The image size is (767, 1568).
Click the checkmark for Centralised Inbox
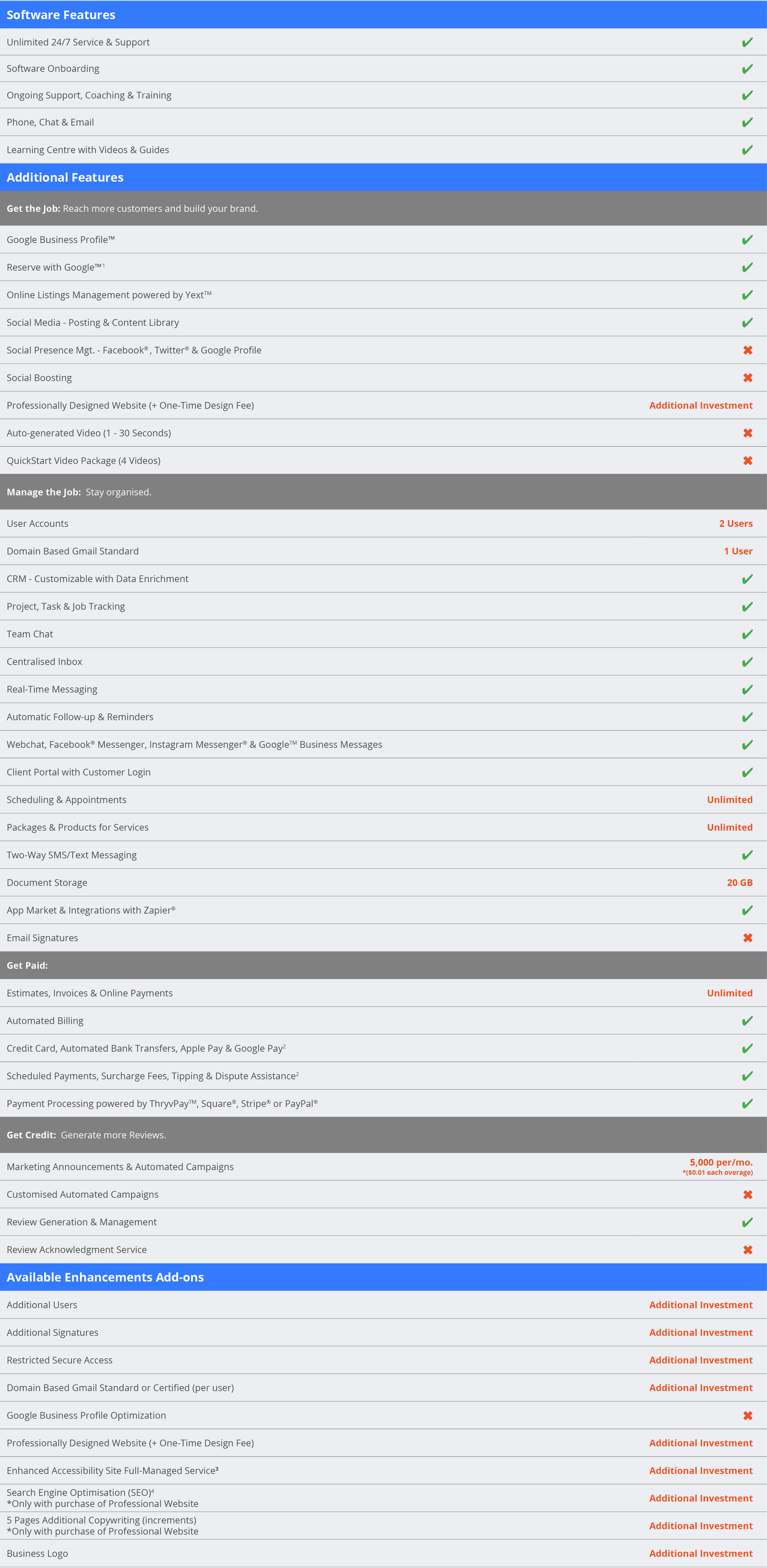(747, 662)
